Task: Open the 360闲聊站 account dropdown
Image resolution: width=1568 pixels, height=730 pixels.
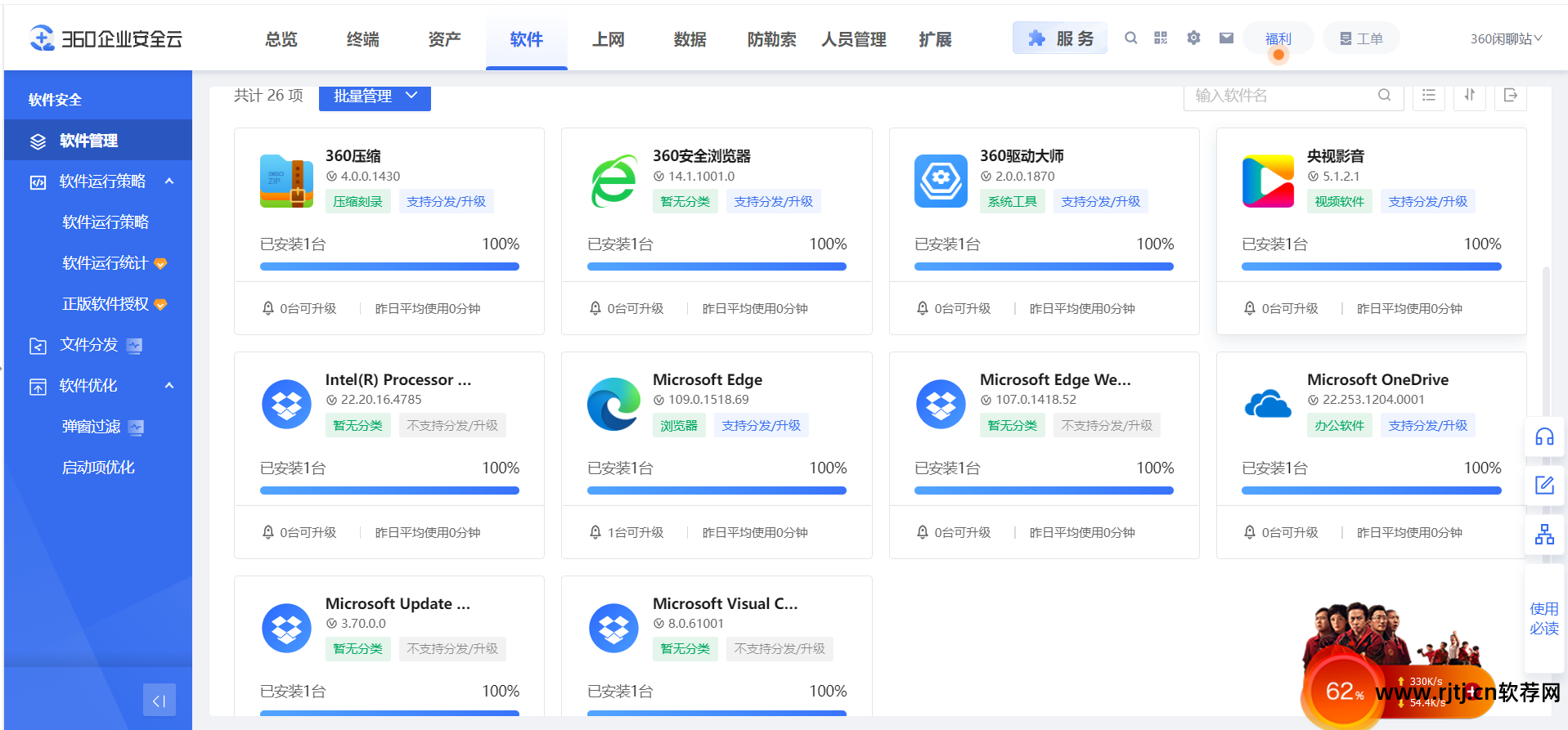Action: [1506, 38]
